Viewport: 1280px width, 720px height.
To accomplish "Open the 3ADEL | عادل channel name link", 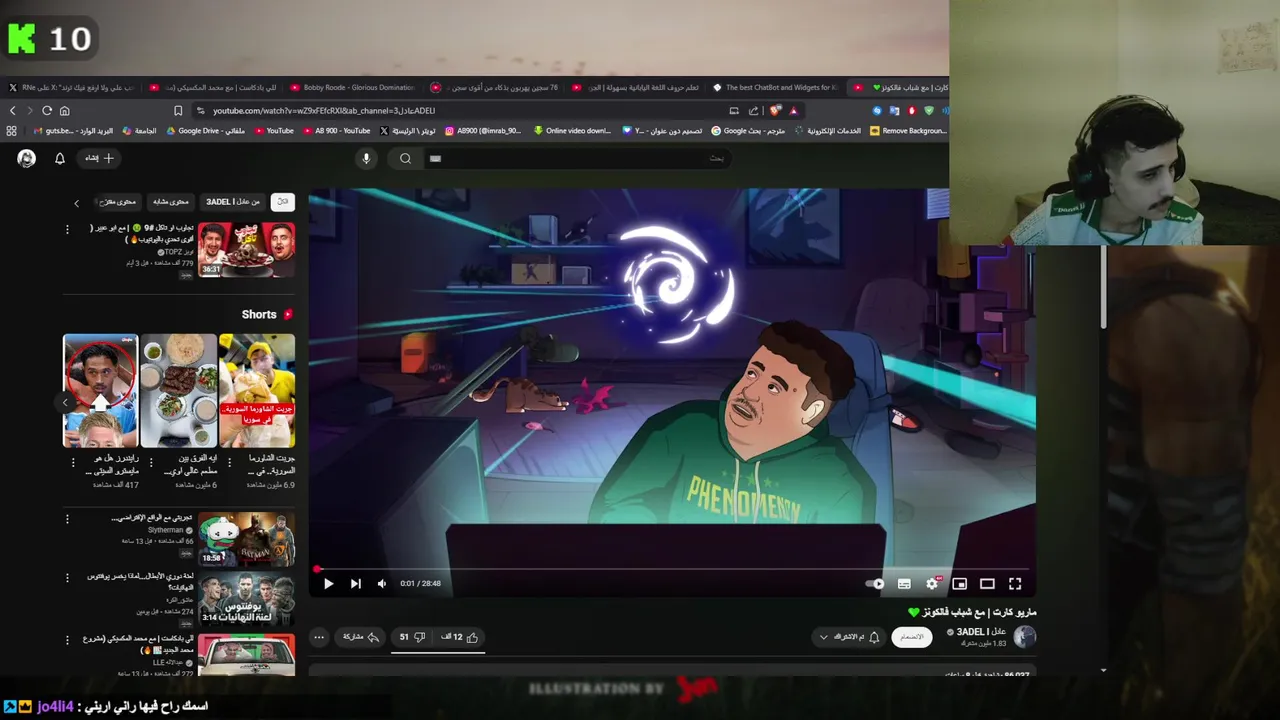I will pos(981,632).
